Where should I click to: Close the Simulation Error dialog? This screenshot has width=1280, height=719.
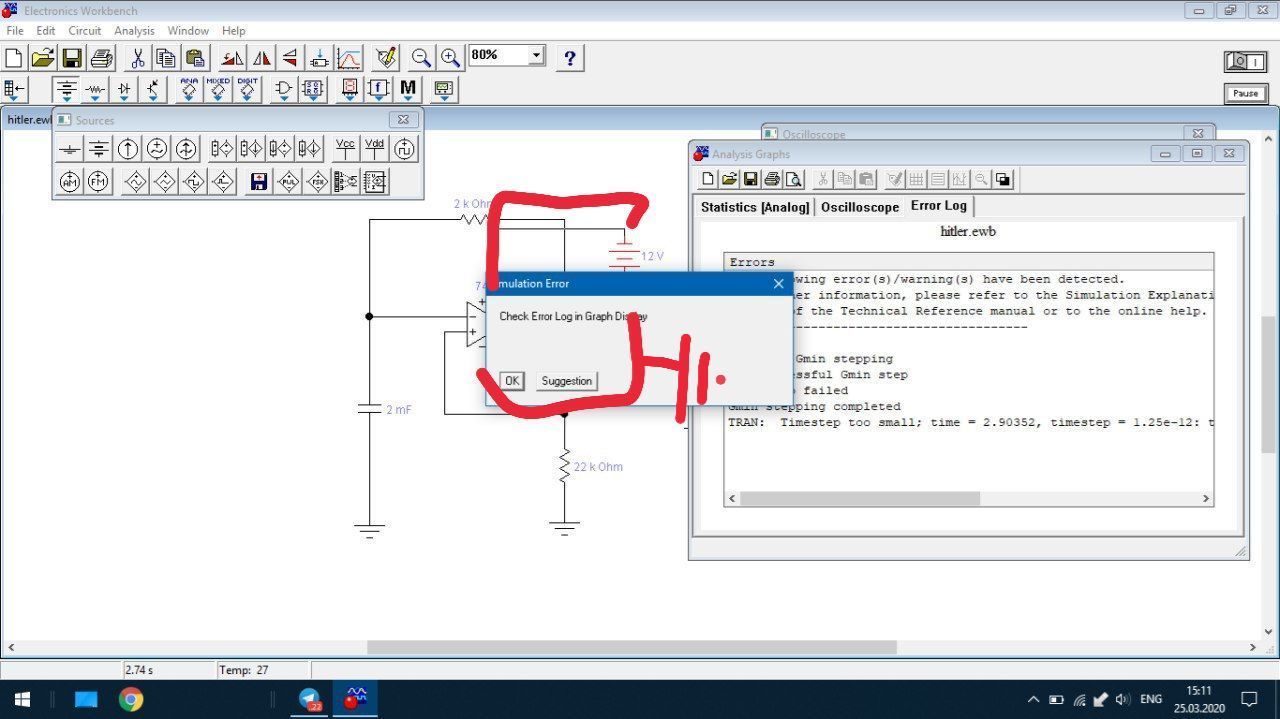pyautogui.click(x=779, y=284)
